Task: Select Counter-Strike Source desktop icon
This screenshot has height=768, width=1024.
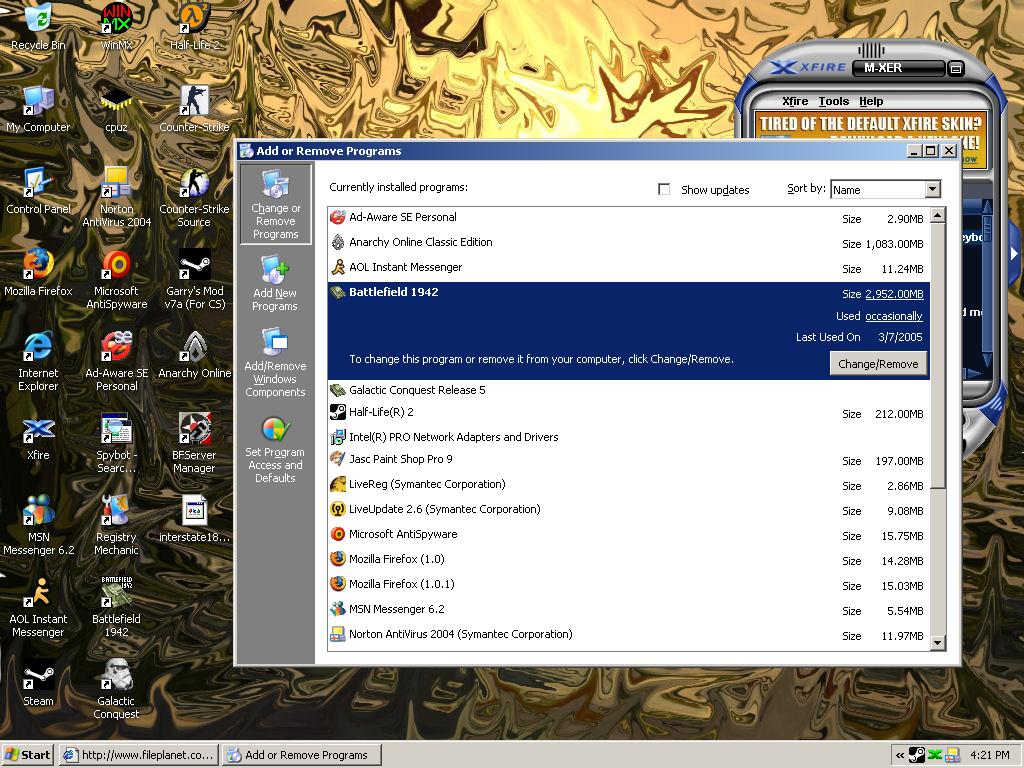Action: [194, 196]
